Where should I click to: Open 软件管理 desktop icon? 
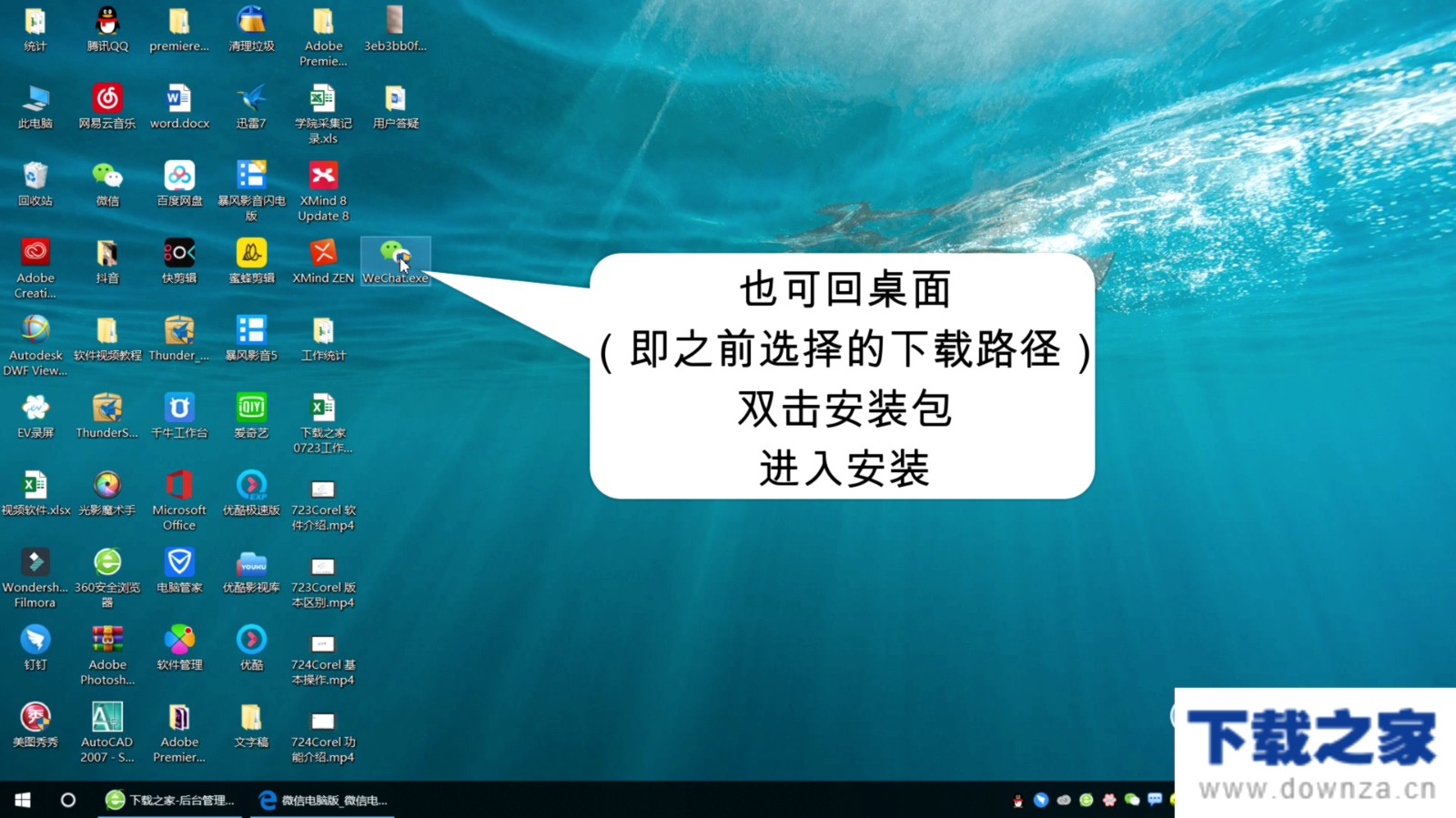click(x=179, y=647)
